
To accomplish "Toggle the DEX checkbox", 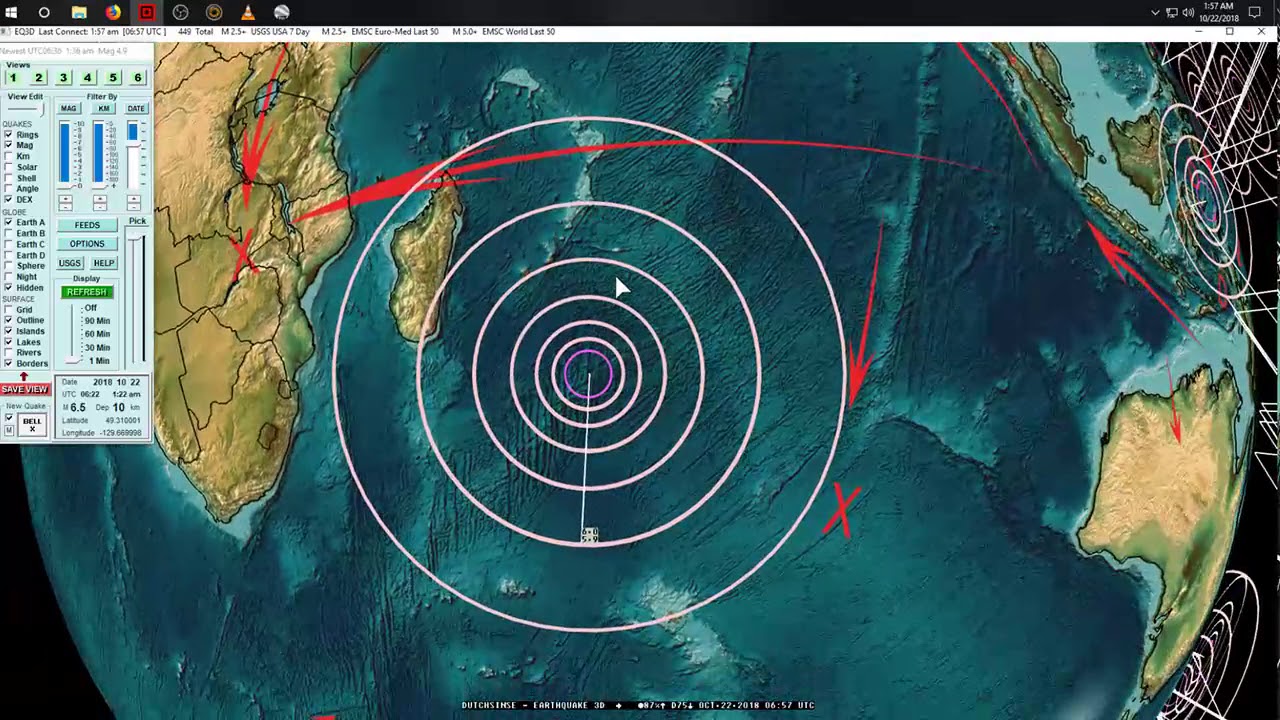I will coord(9,200).
